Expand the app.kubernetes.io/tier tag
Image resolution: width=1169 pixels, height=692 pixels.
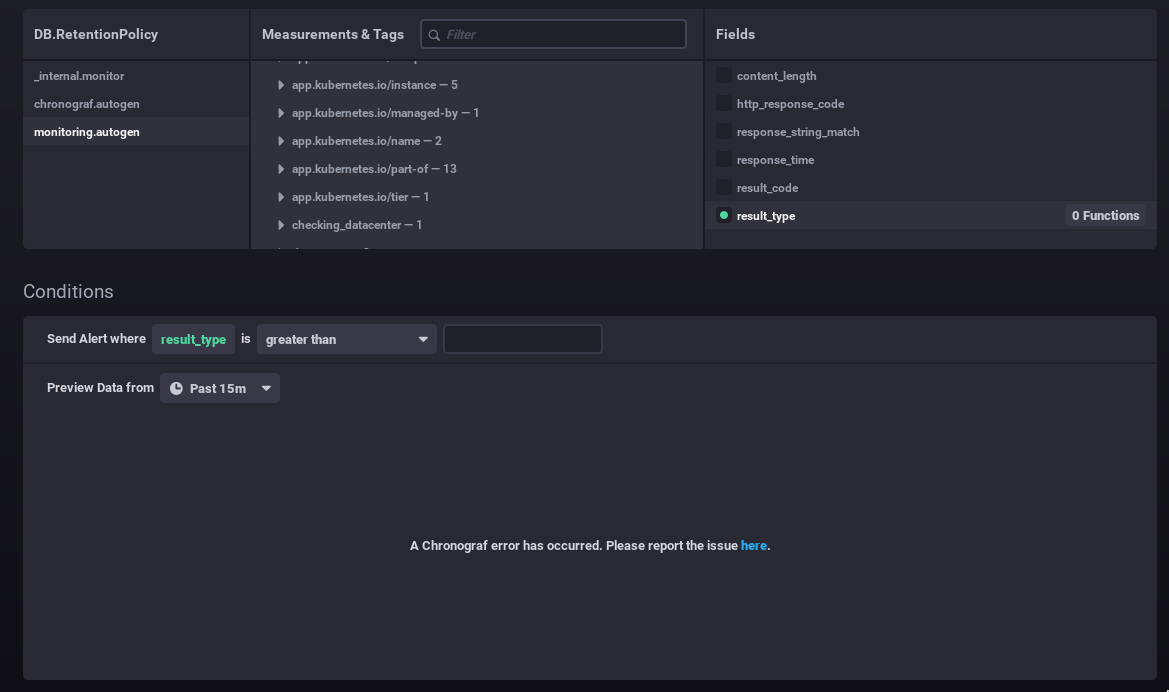point(280,197)
